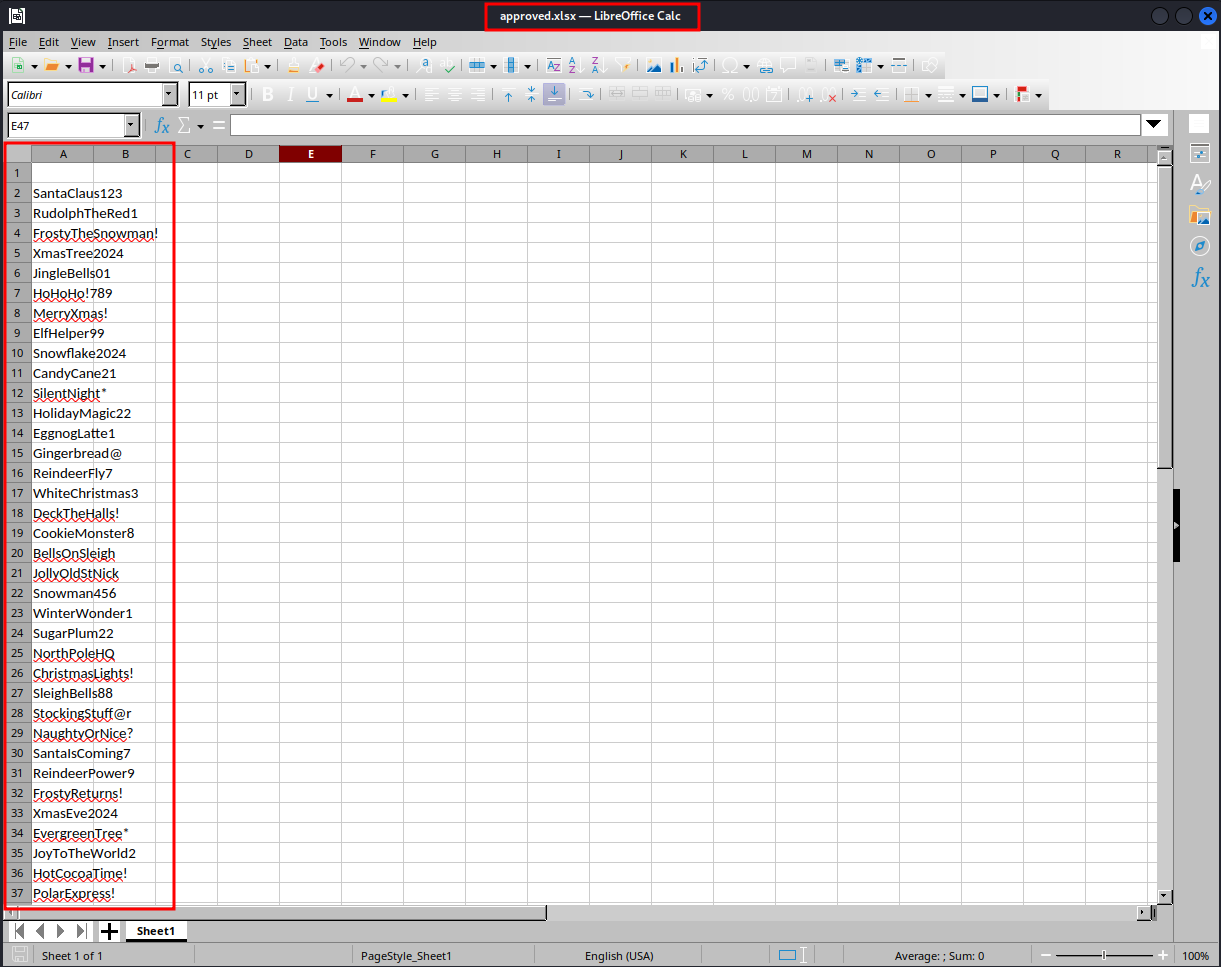Image resolution: width=1221 pixels, height=967 pixels.
Task: Click the Save document icon
Action: 85,66
